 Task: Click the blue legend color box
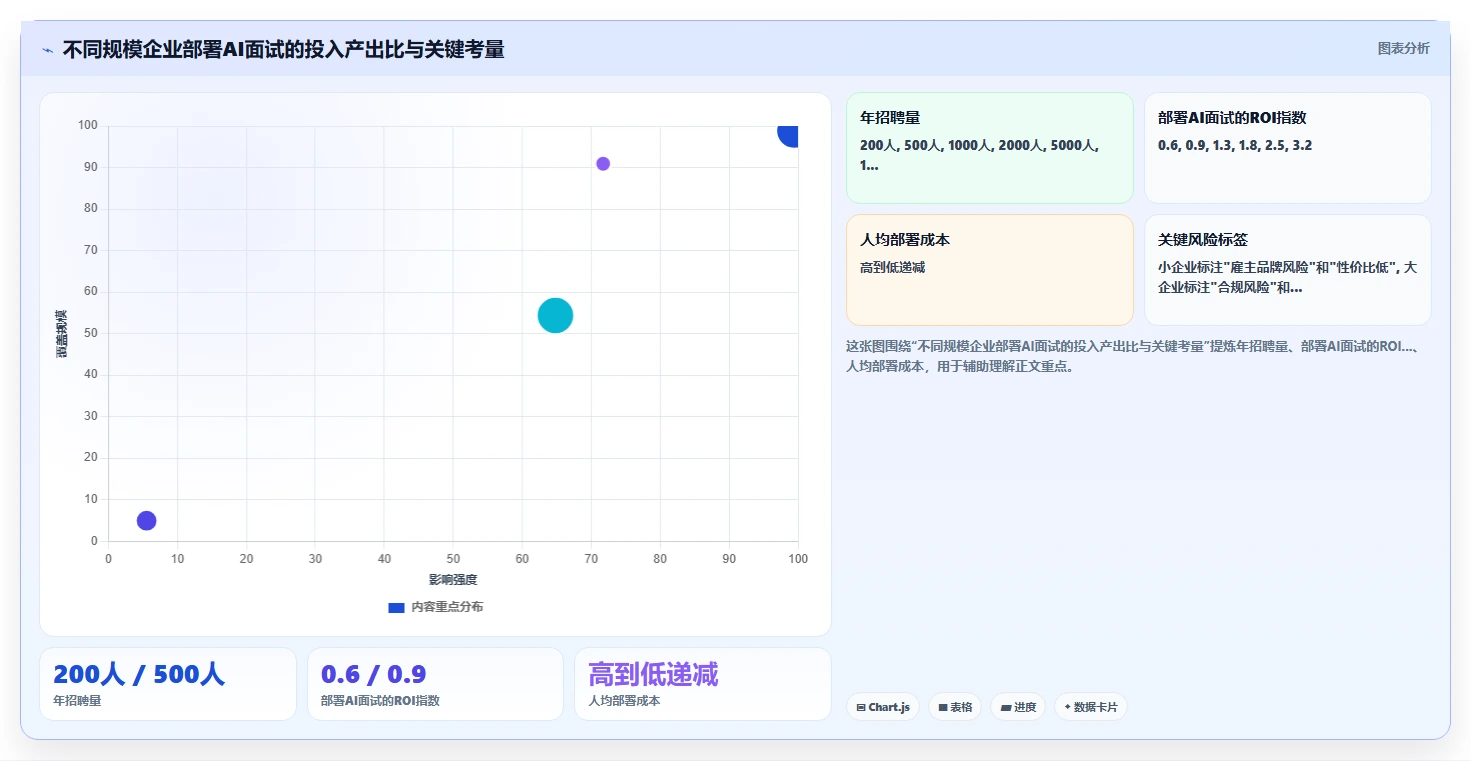point(396,607)
